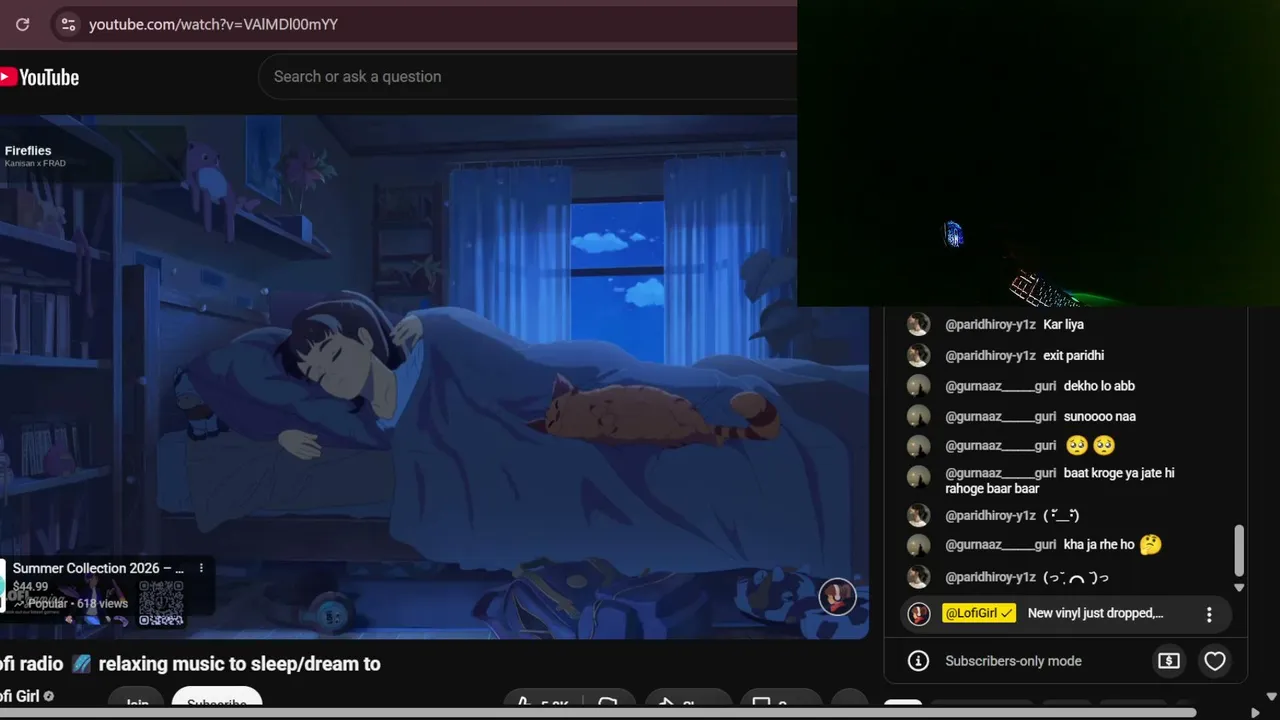Click the Lofi Girl watermark avatar on video
Image resolution: width=1280 pixels, height=720 pixels.
[837, 597]
